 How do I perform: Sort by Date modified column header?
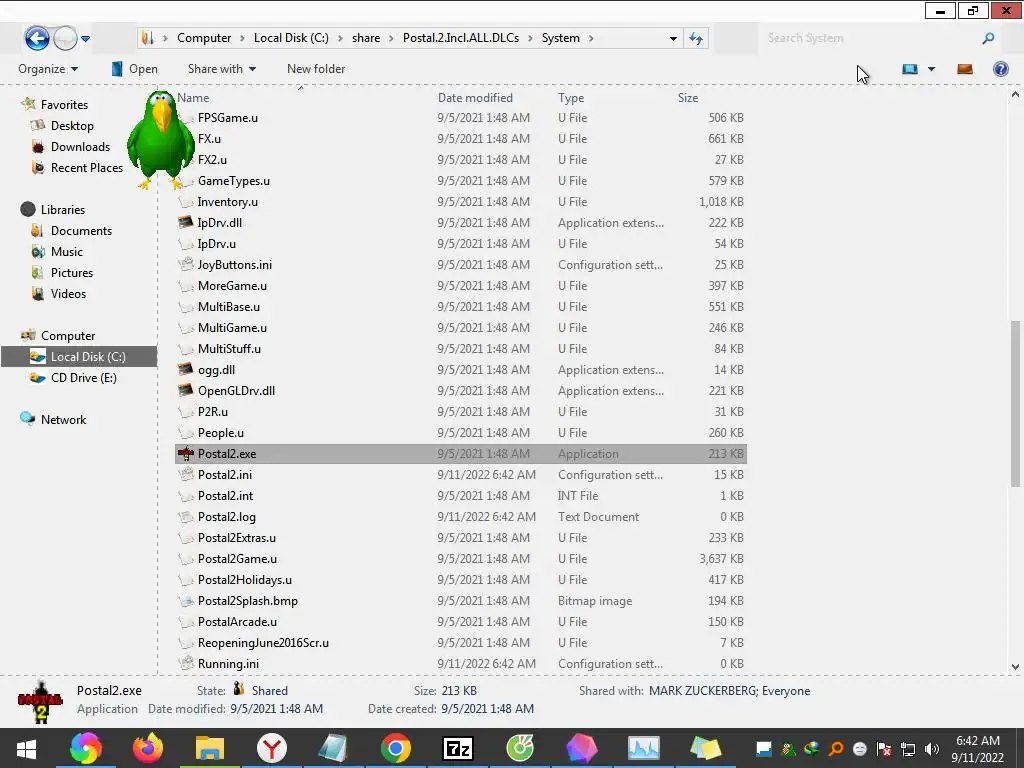coord(475,97)
